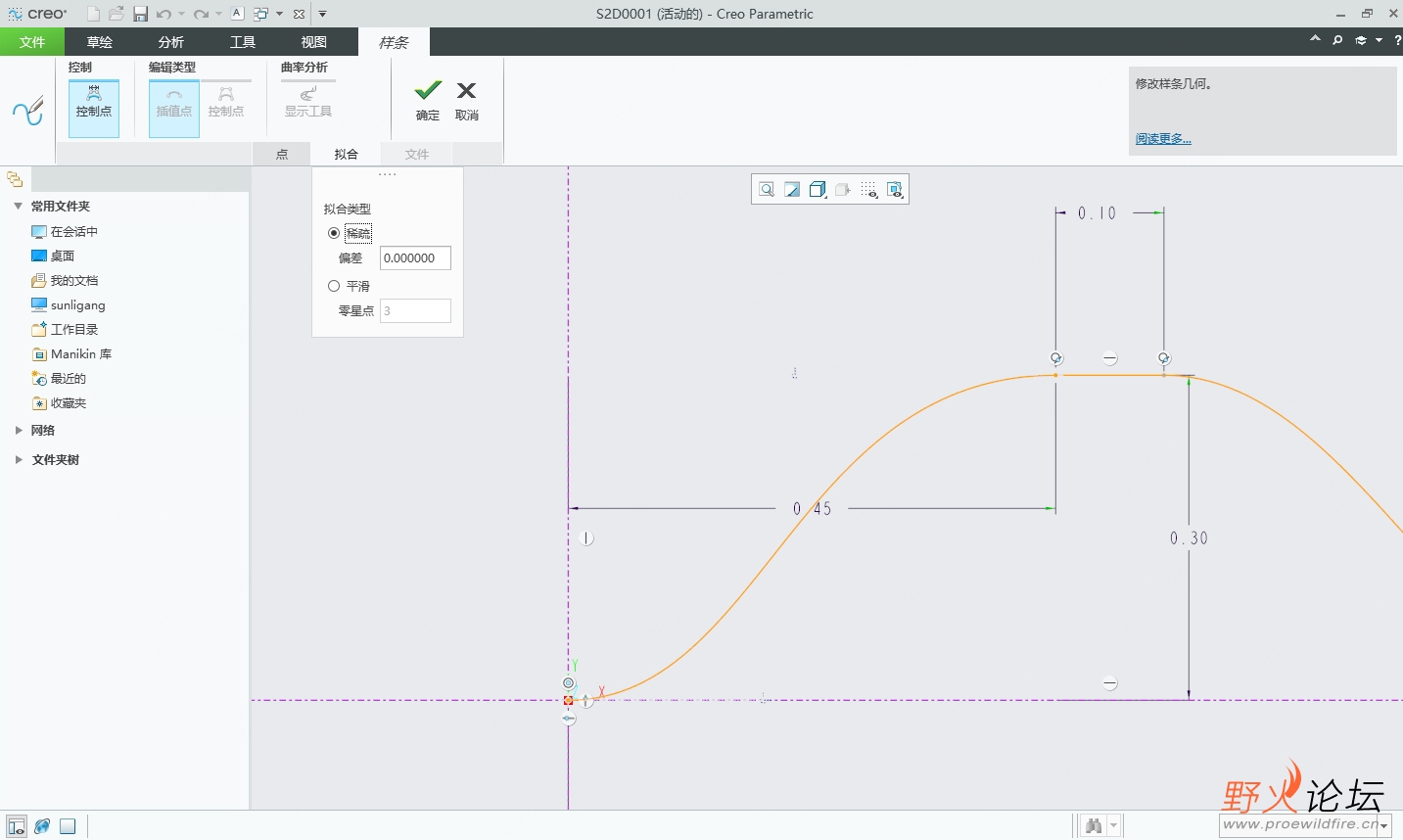Open the help question mark icon
1403x840 pixels.
[x=1397, y=40]
